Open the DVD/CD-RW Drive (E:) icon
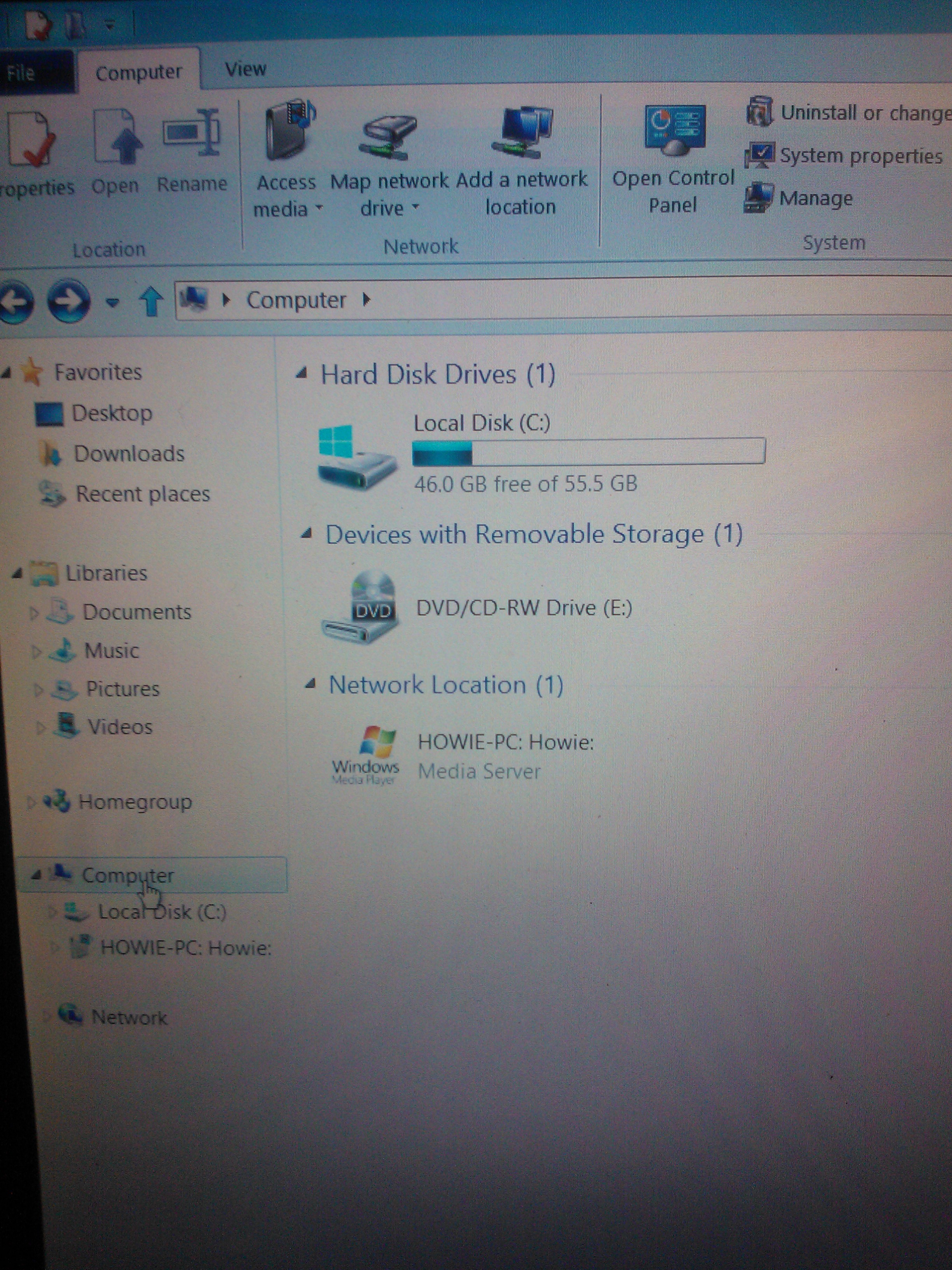This screenshot has height=1270, width=952. 361,607
